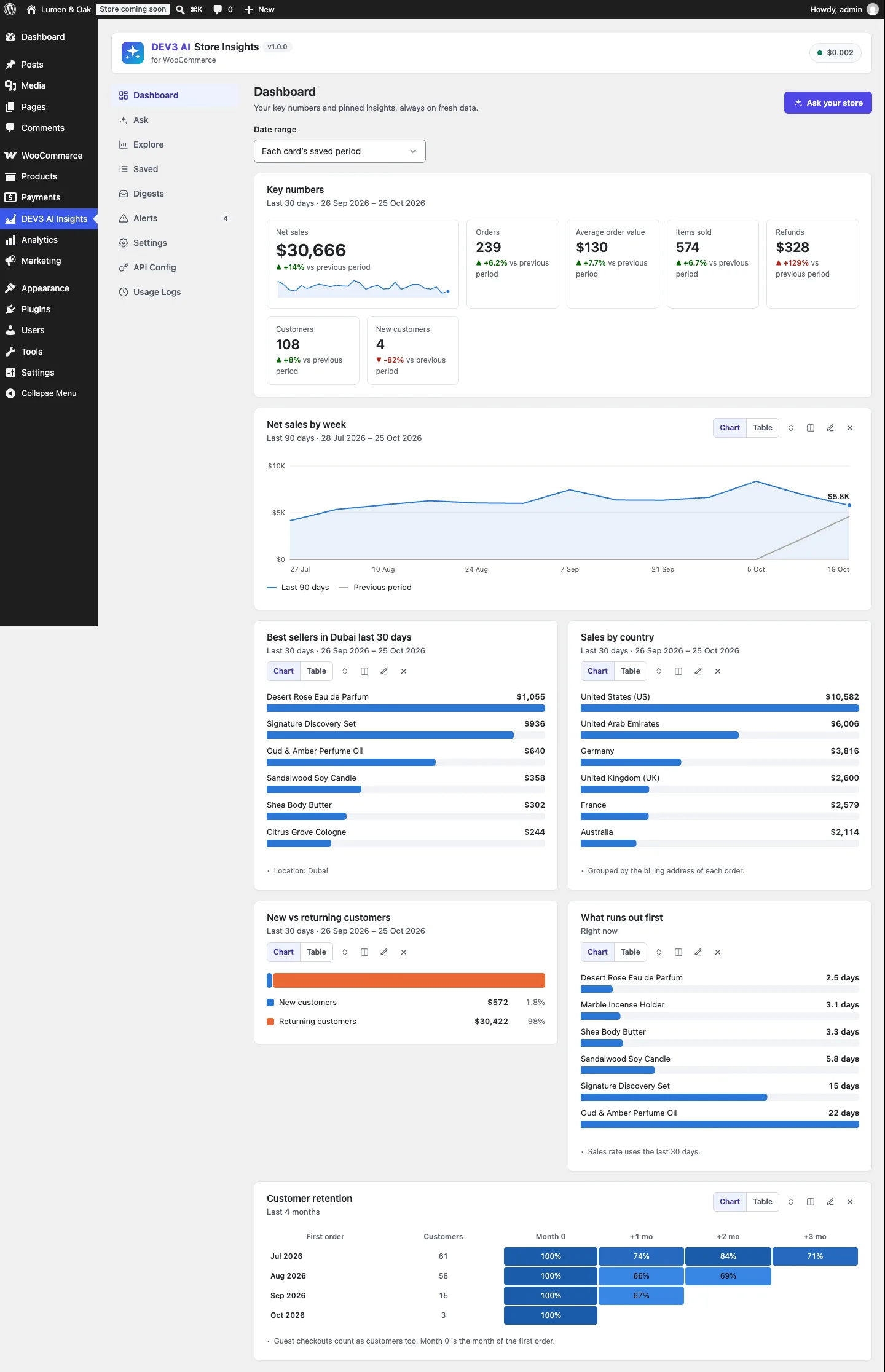The width and height of the screenshot is (885, 1372).
Task: Click the admin avatar icon
Action: coord(873,9)
